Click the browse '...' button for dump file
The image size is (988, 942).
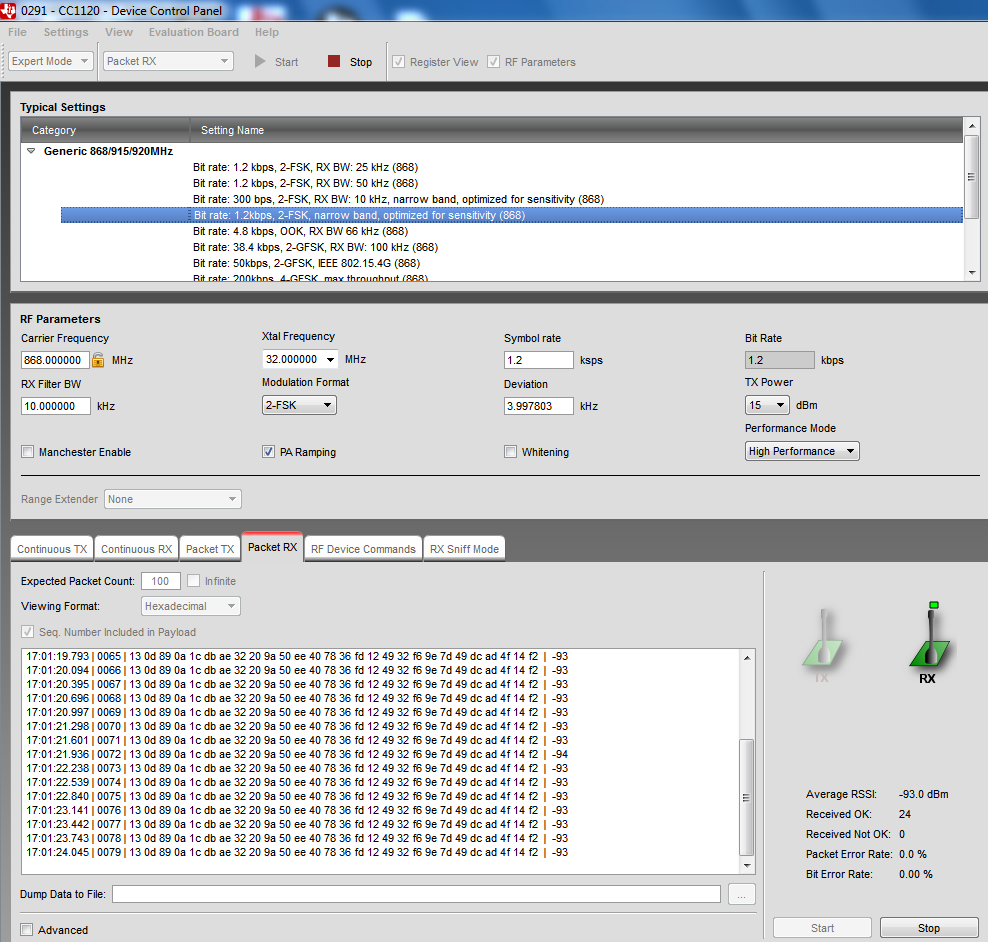click(742, 895)
